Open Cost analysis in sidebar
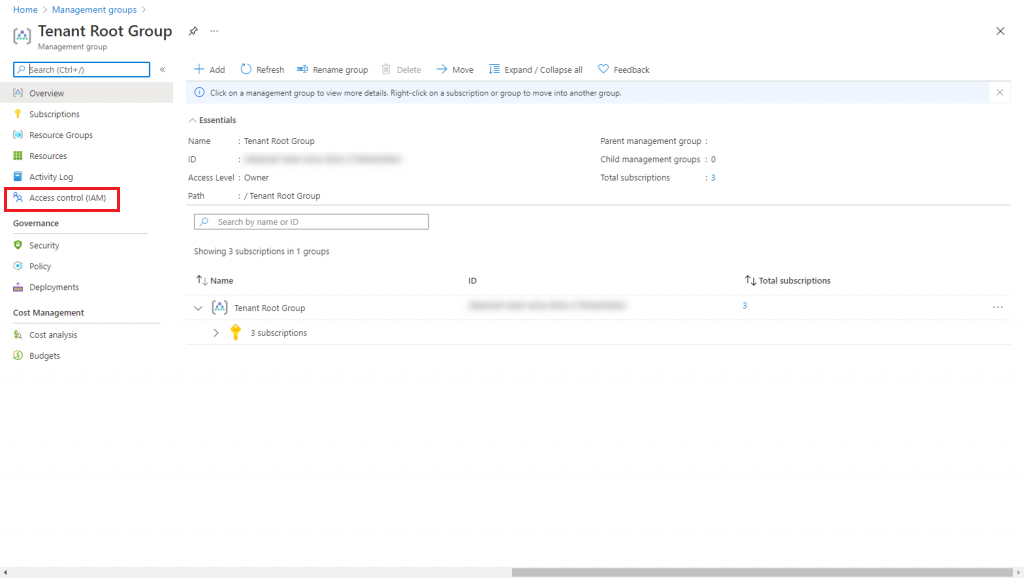Screen dimensions: 1024x578 53,334
